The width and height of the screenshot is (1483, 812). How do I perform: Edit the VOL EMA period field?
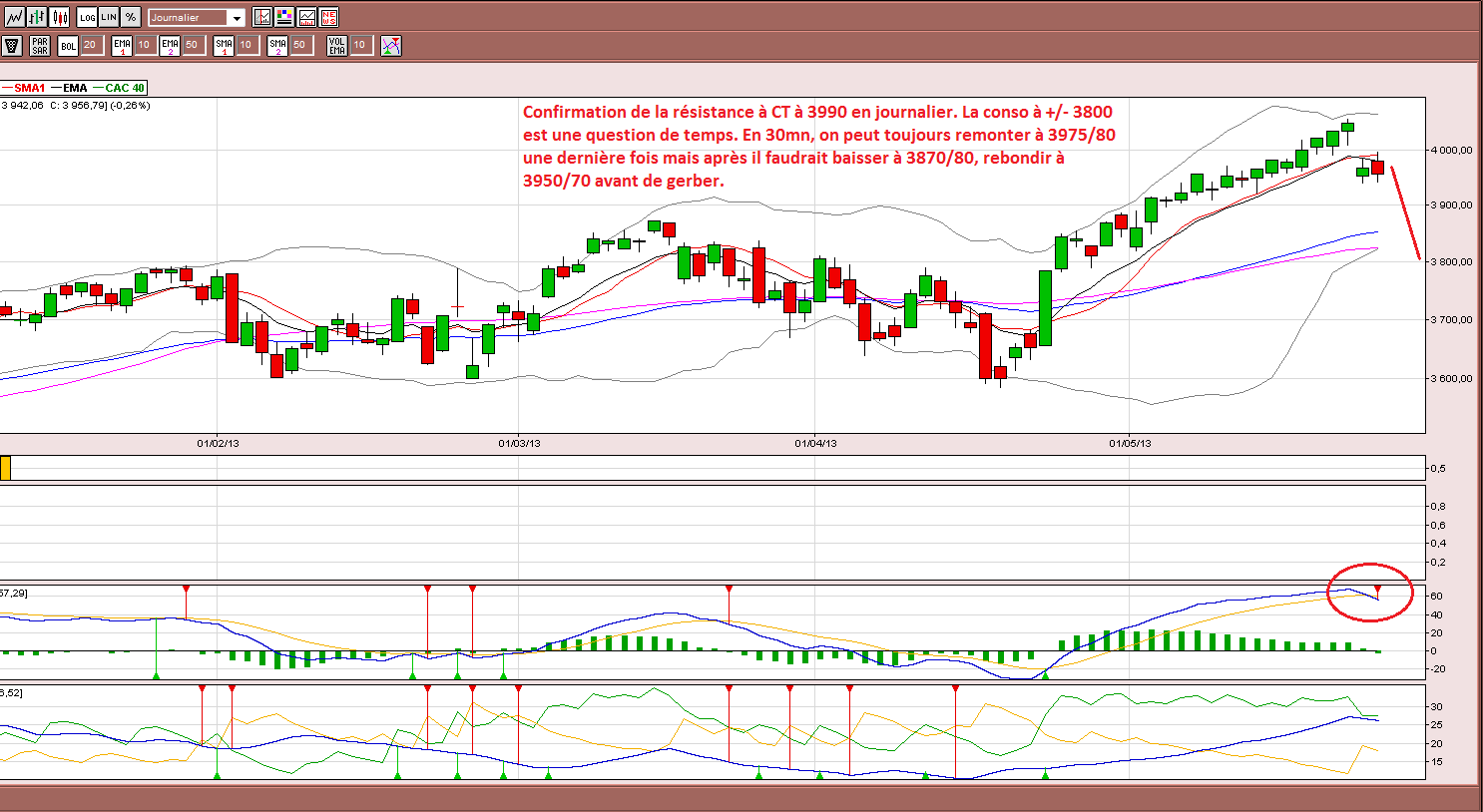(x=360, y=45)
